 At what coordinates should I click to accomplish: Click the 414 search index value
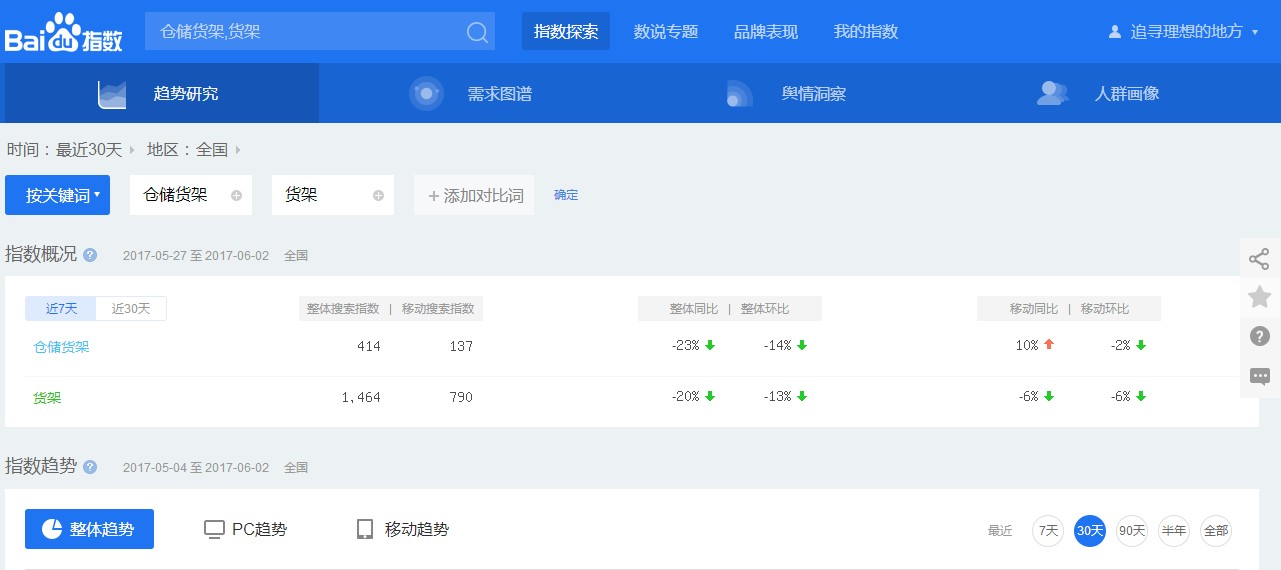369,346
